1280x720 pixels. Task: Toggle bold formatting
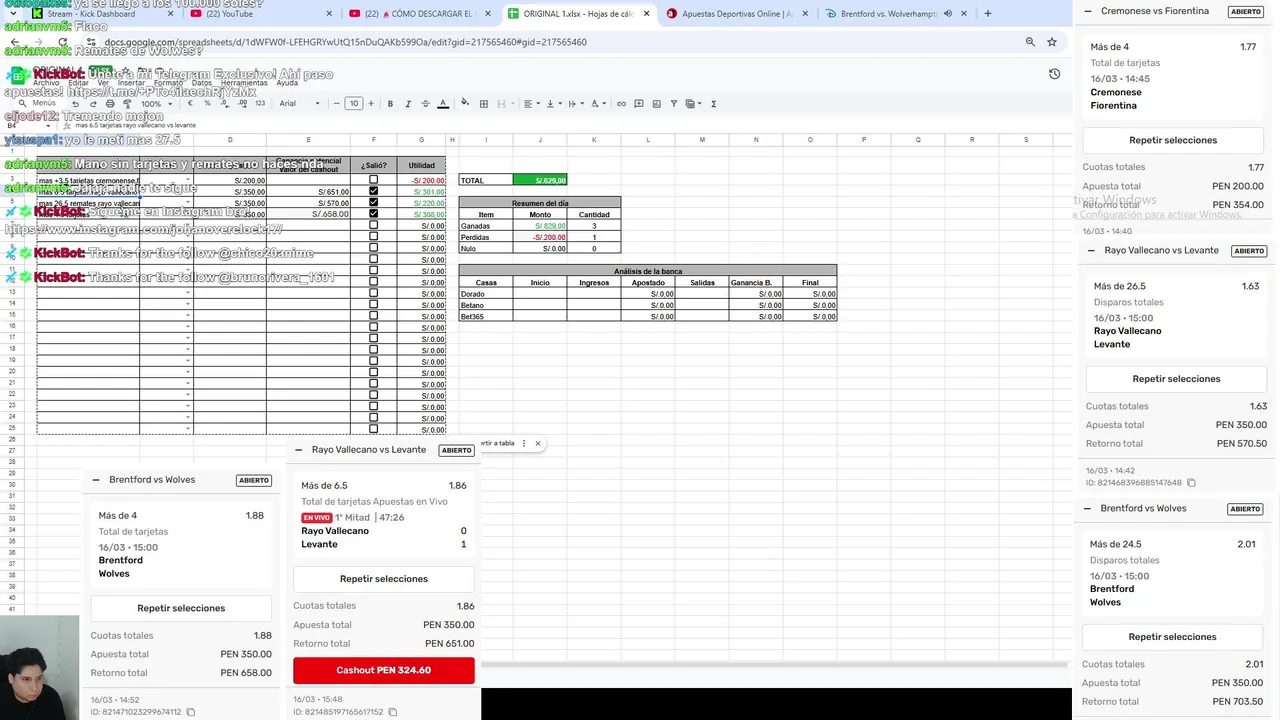pos(390,104)
